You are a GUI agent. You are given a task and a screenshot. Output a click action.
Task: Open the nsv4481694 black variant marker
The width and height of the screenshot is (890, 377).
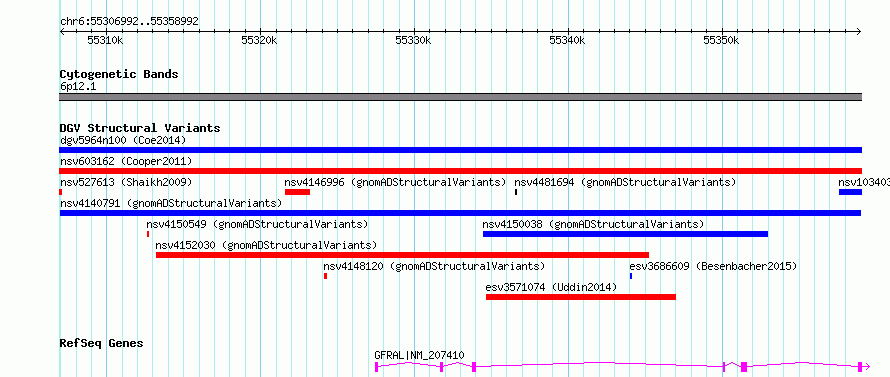click(516, 192)
